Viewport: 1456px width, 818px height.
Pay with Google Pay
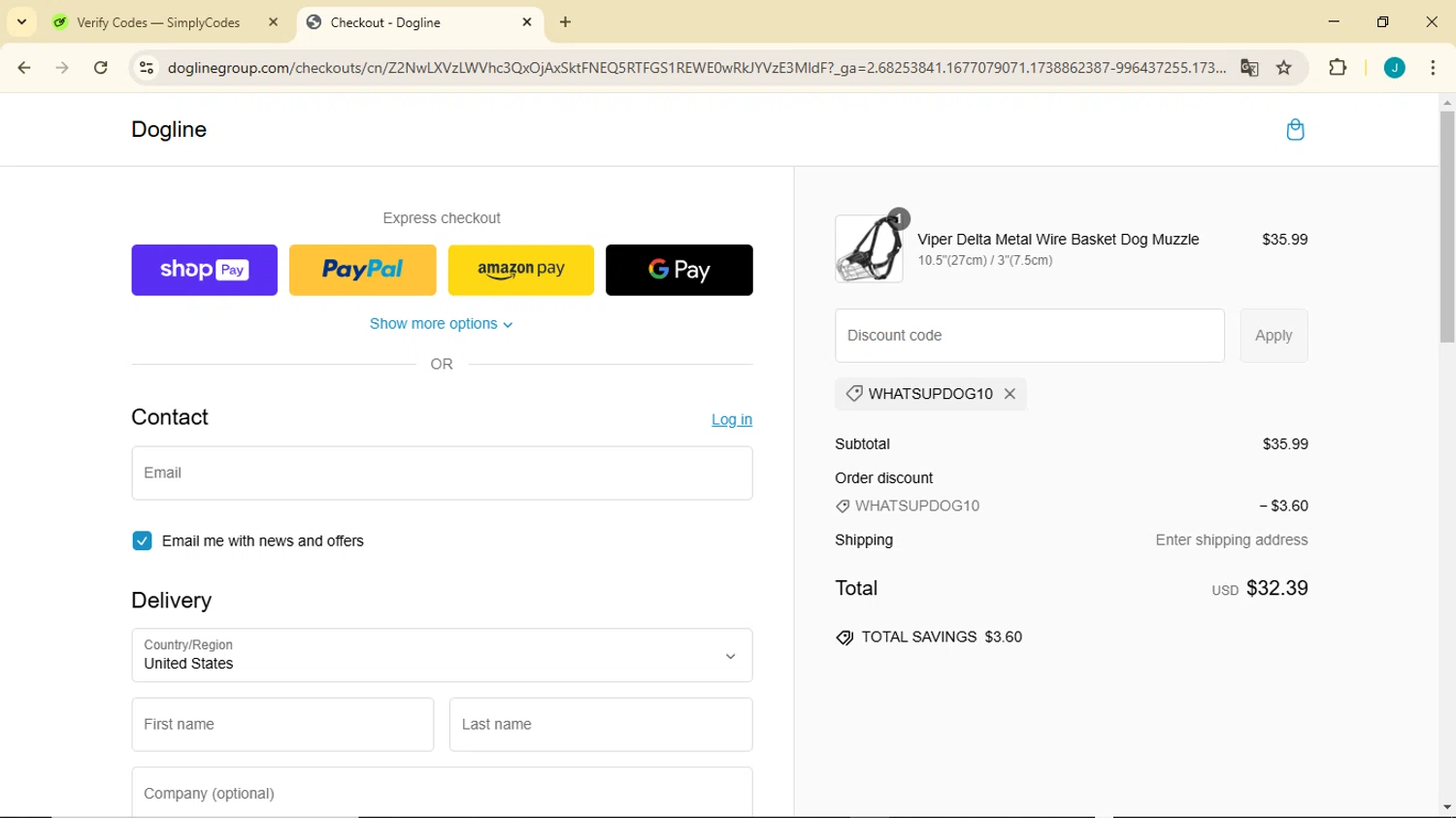[x=679, y=270]
